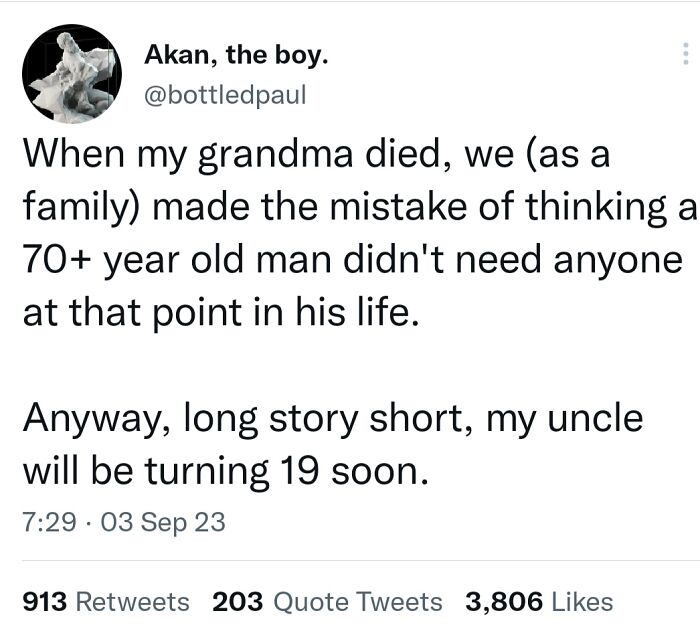The width and height of the screenshot is (700, 631).
Task: Visit the @bottledpaul handle link
Action: click(225, 95)
